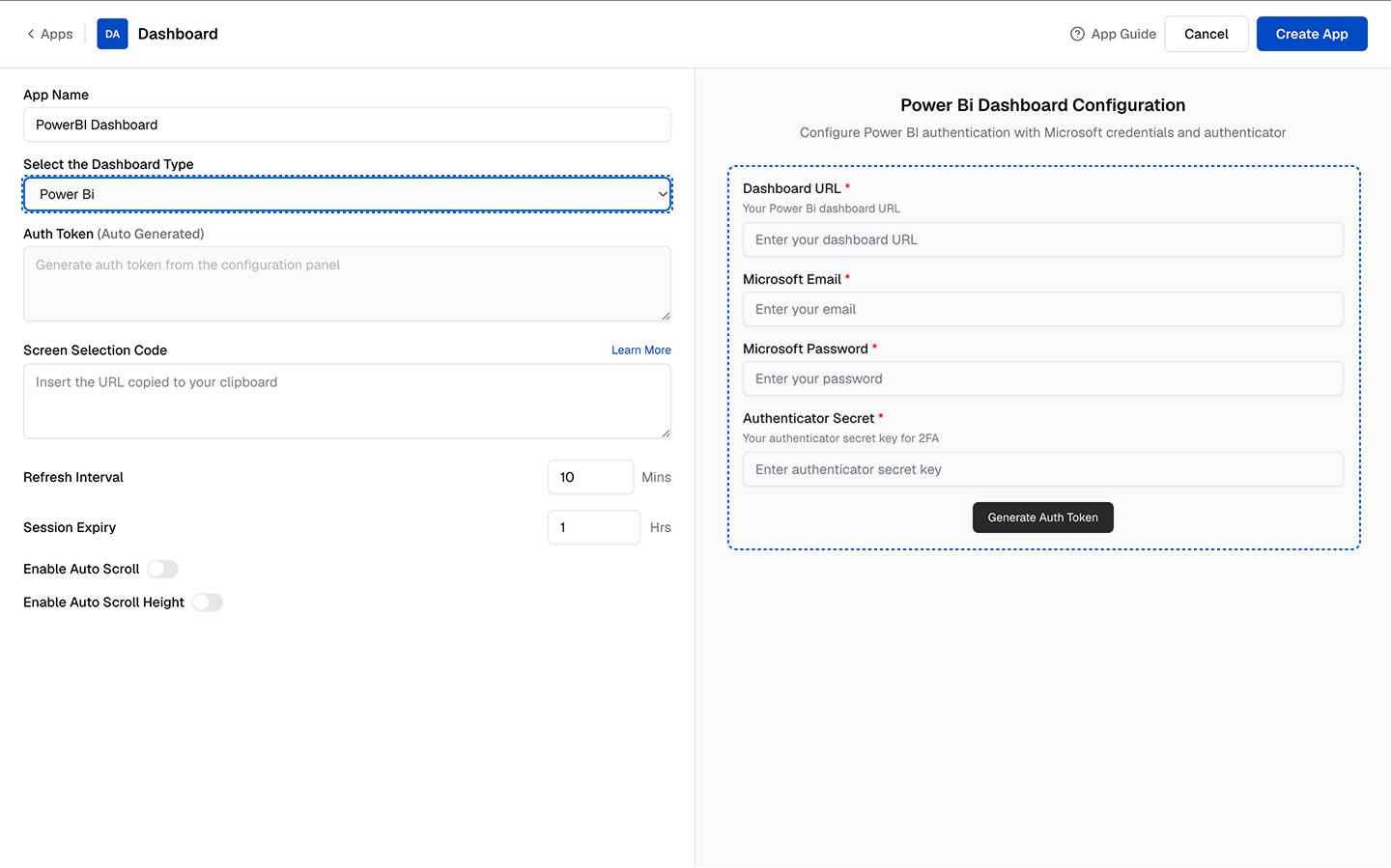This screenshot has height=868, width=1391.
Task: Click the 'Hrs' unit label
Action: [x=661, y=527]
